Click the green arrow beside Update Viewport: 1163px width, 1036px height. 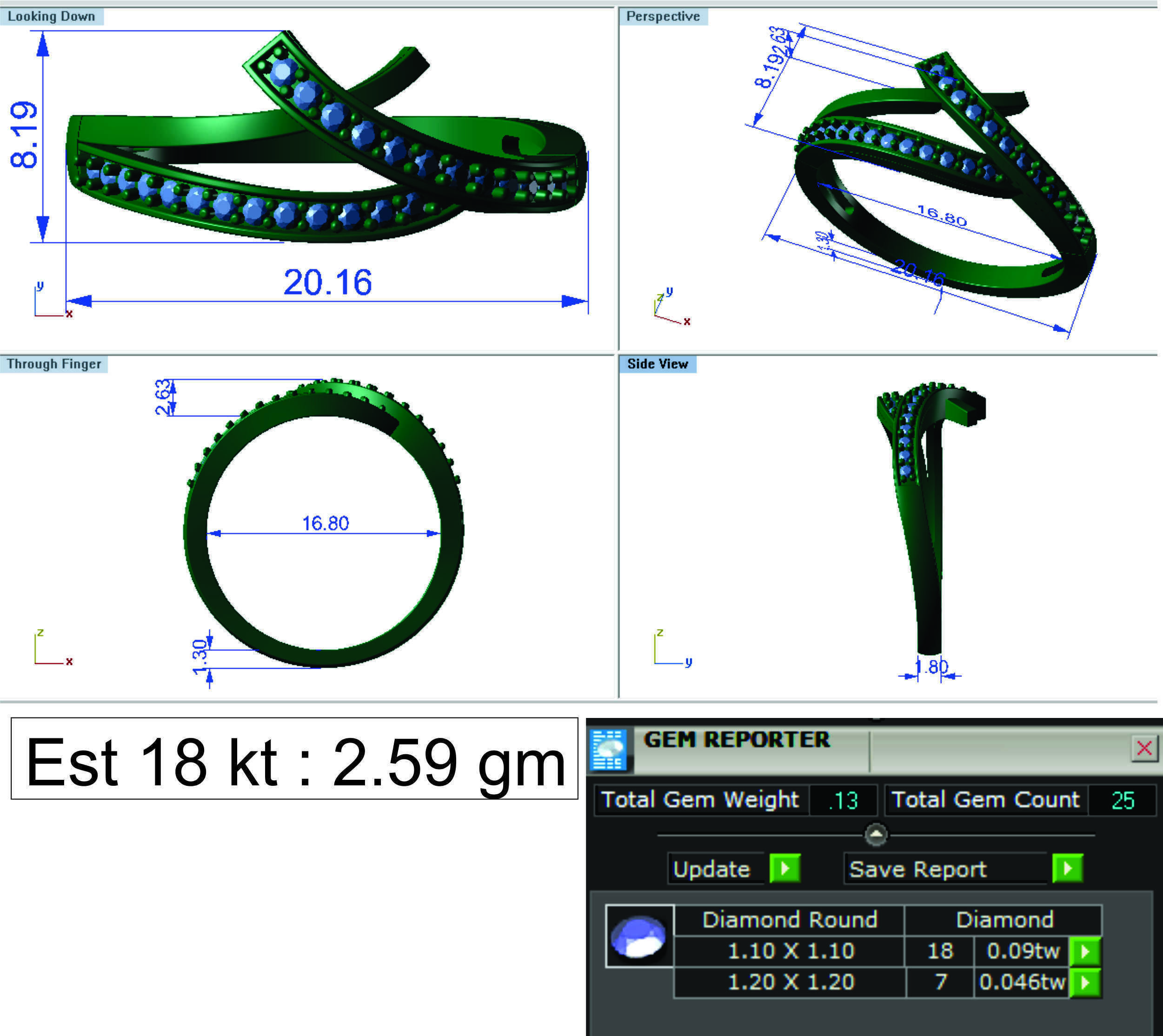coord(784,869)
